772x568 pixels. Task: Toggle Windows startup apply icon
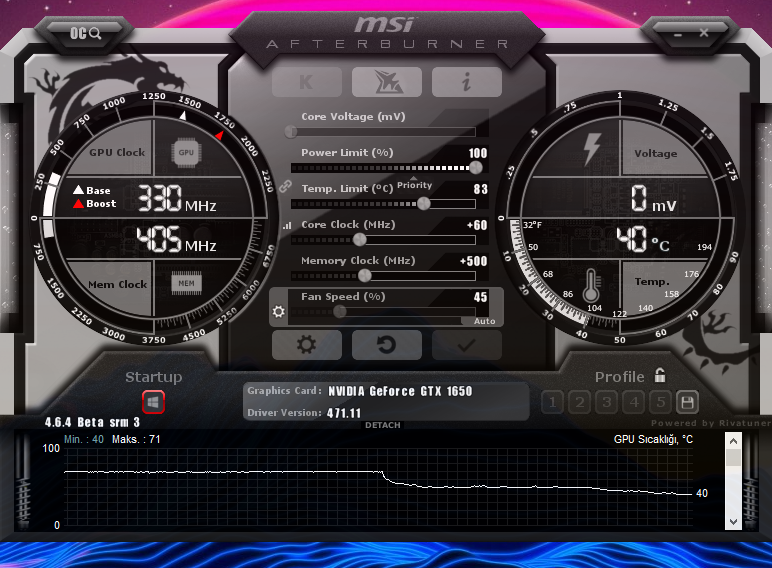(x=153, y=402)
